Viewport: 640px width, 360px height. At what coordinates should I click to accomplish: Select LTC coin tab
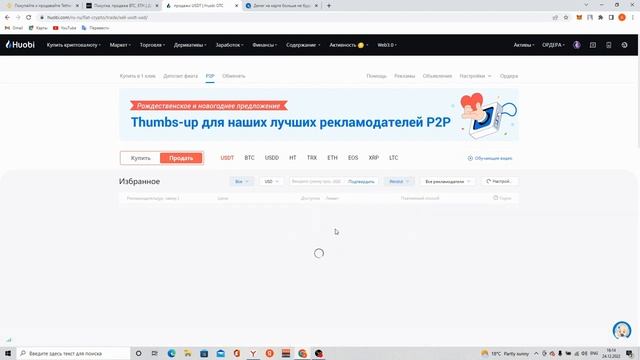[x=393, y=158]
